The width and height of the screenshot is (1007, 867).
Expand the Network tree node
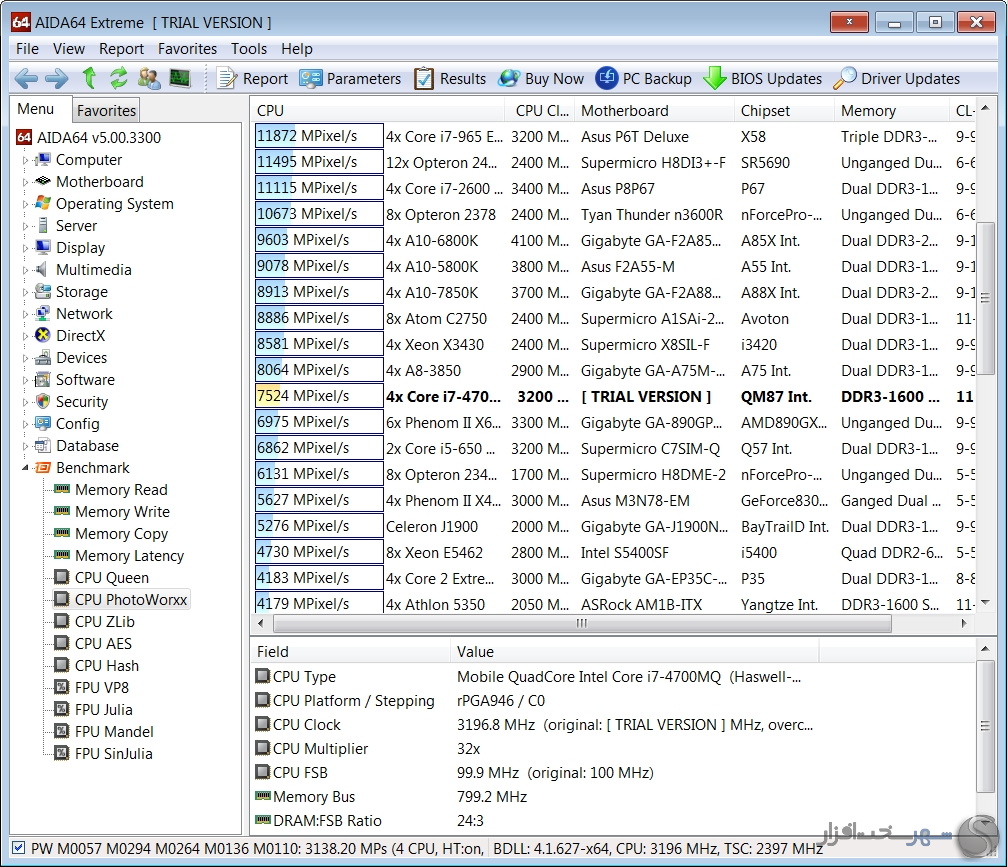click(25, 314)
